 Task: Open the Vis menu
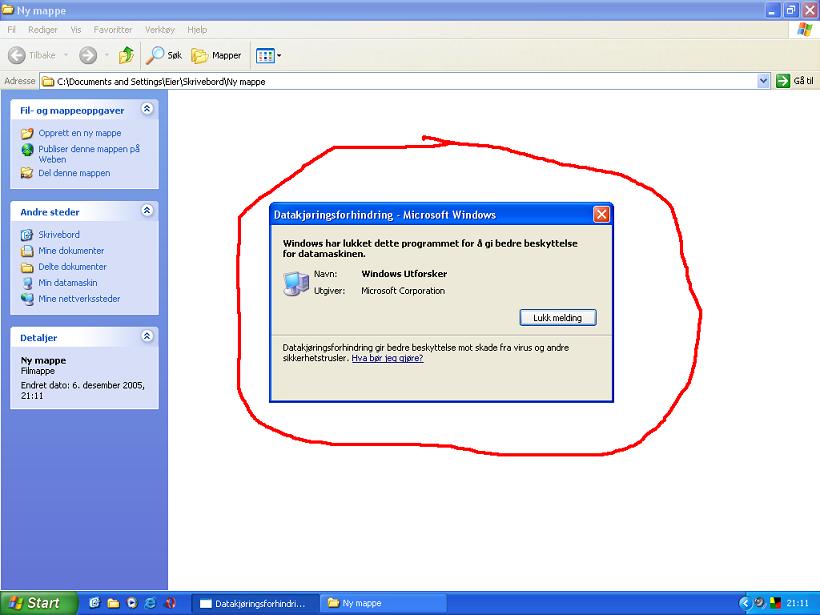[76, 30]
